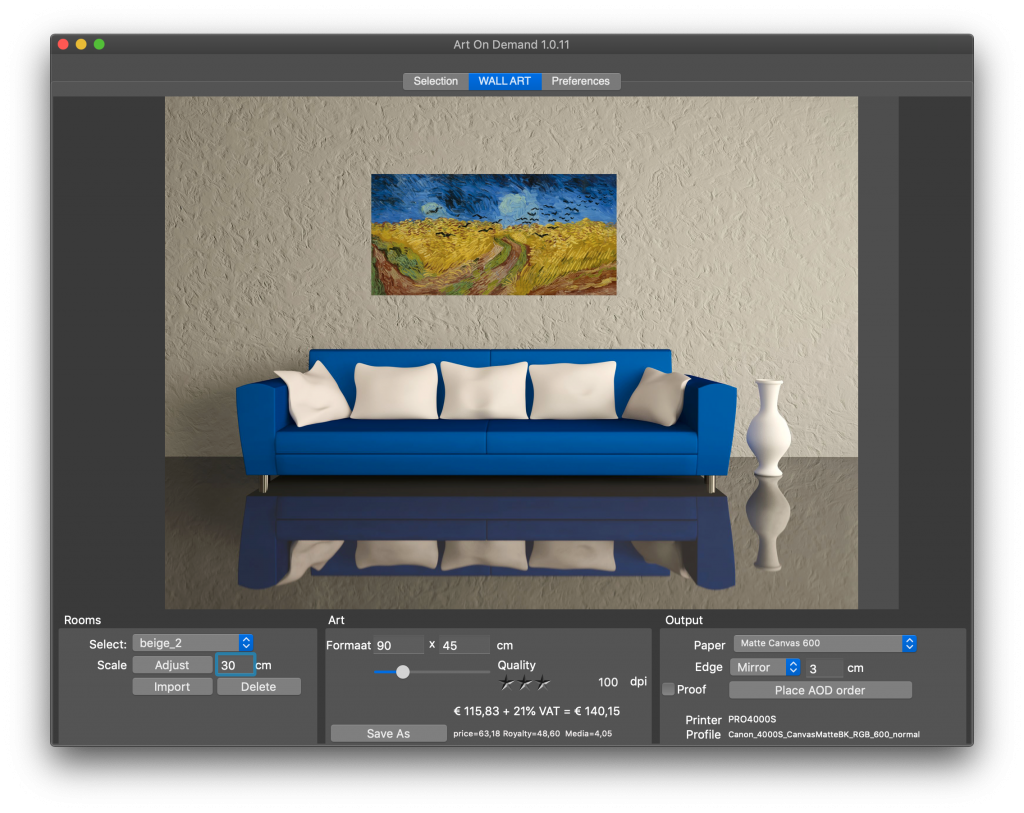Click the Formaat height field showing 45
Image resolution: width=1024 pixels, height=813 pixels.
464,645
